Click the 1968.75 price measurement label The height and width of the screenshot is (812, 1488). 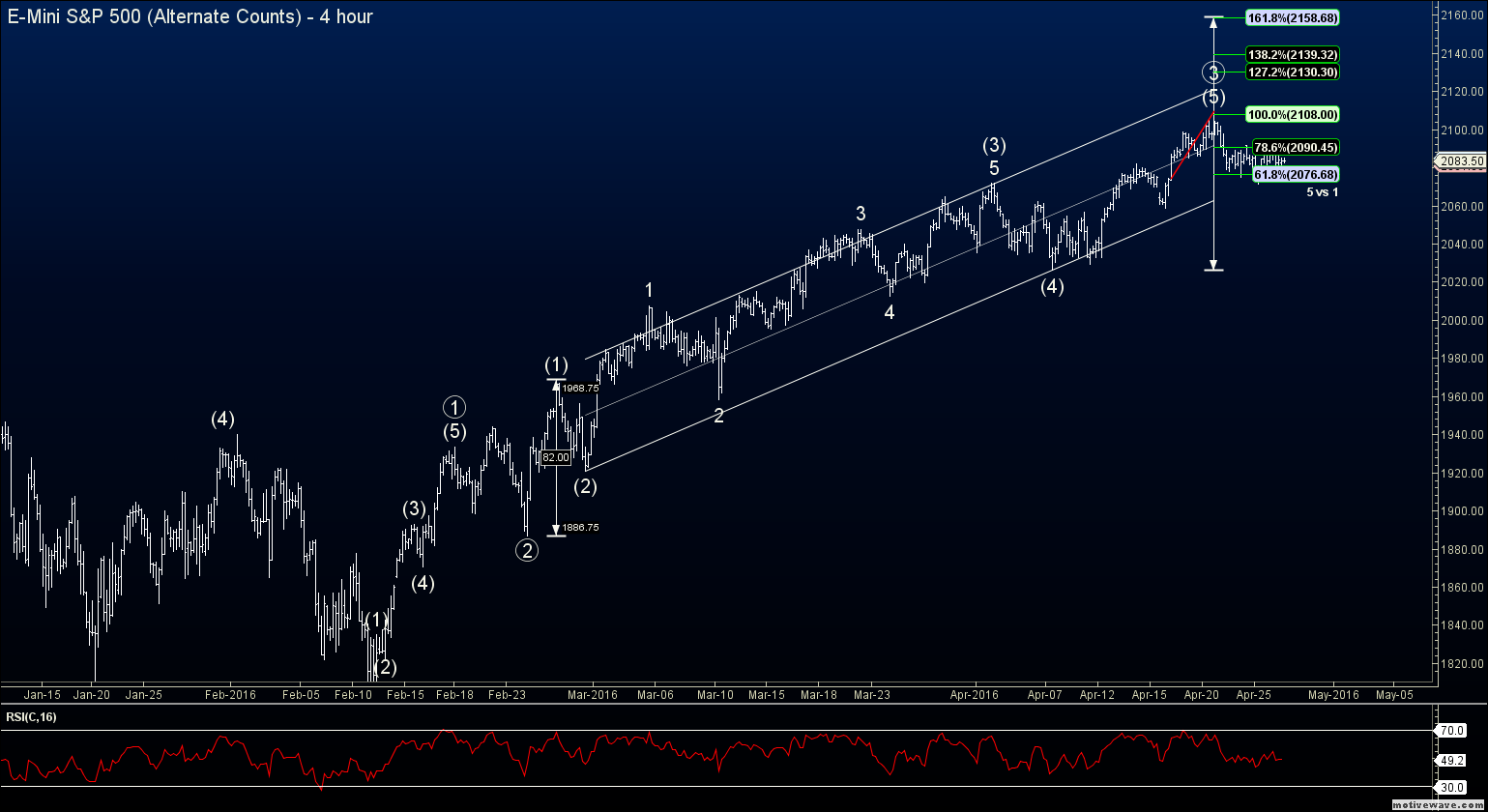coord(580,389)
